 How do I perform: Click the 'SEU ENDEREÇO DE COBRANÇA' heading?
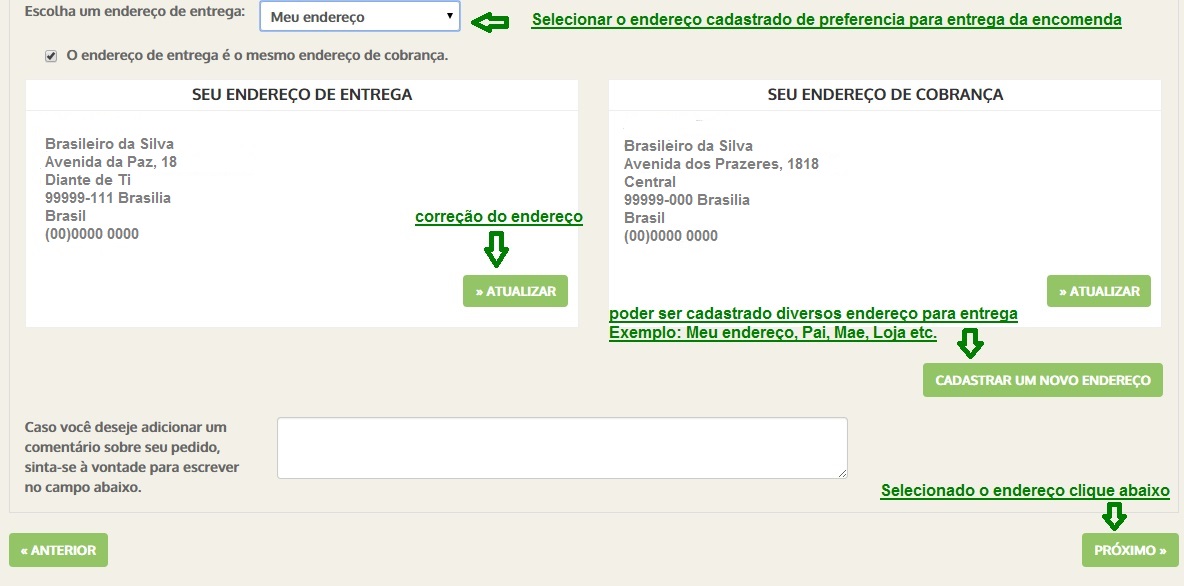pos(885,94)
